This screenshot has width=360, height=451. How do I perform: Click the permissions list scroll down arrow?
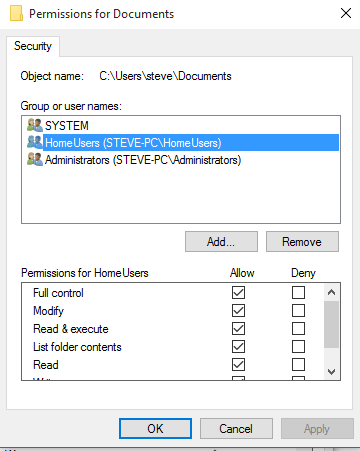click(331, 371)
